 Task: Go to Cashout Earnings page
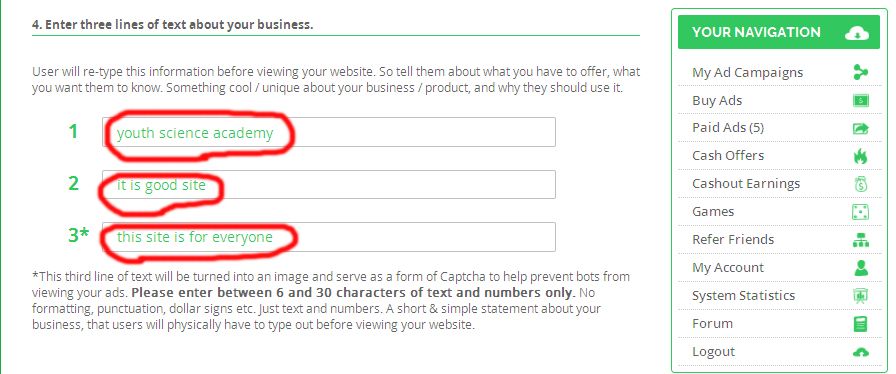pos(746,184)
